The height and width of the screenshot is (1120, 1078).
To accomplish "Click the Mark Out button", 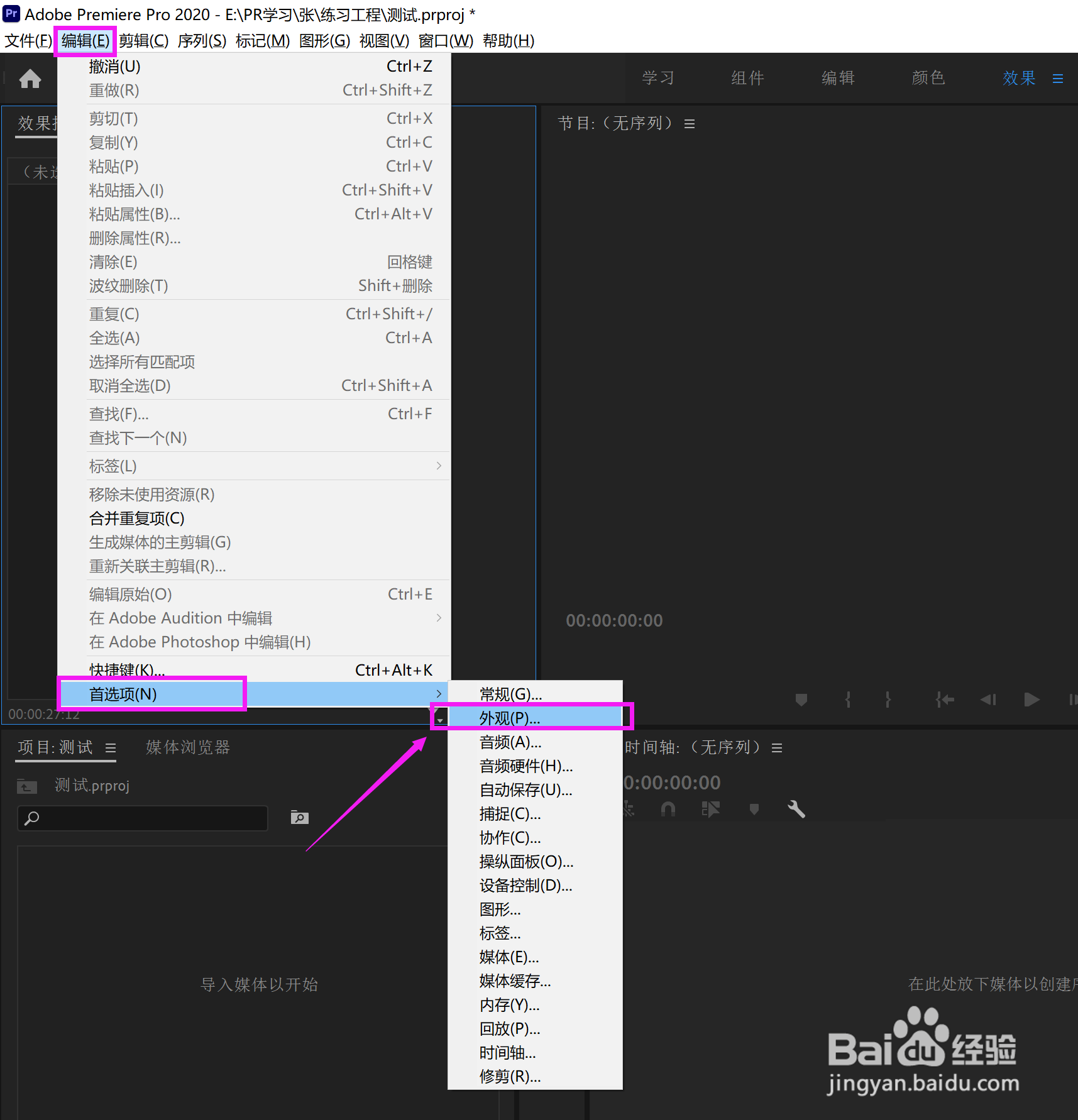I will (x=888, y=700).
